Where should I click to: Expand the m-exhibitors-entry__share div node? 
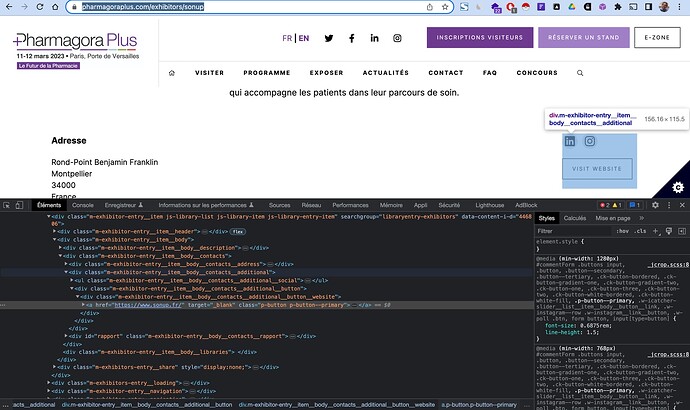tap(55, 367)
